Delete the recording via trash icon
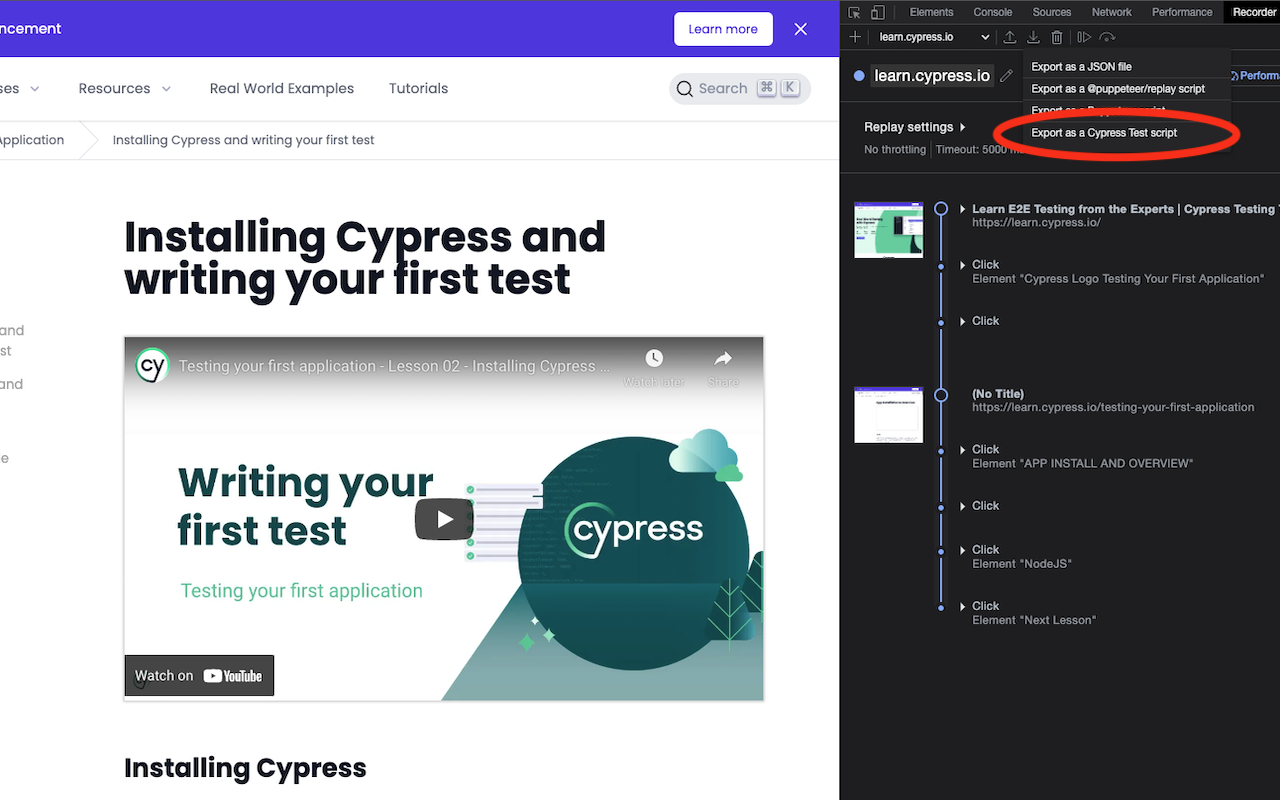1280x800 pixels. (1057, 37)
